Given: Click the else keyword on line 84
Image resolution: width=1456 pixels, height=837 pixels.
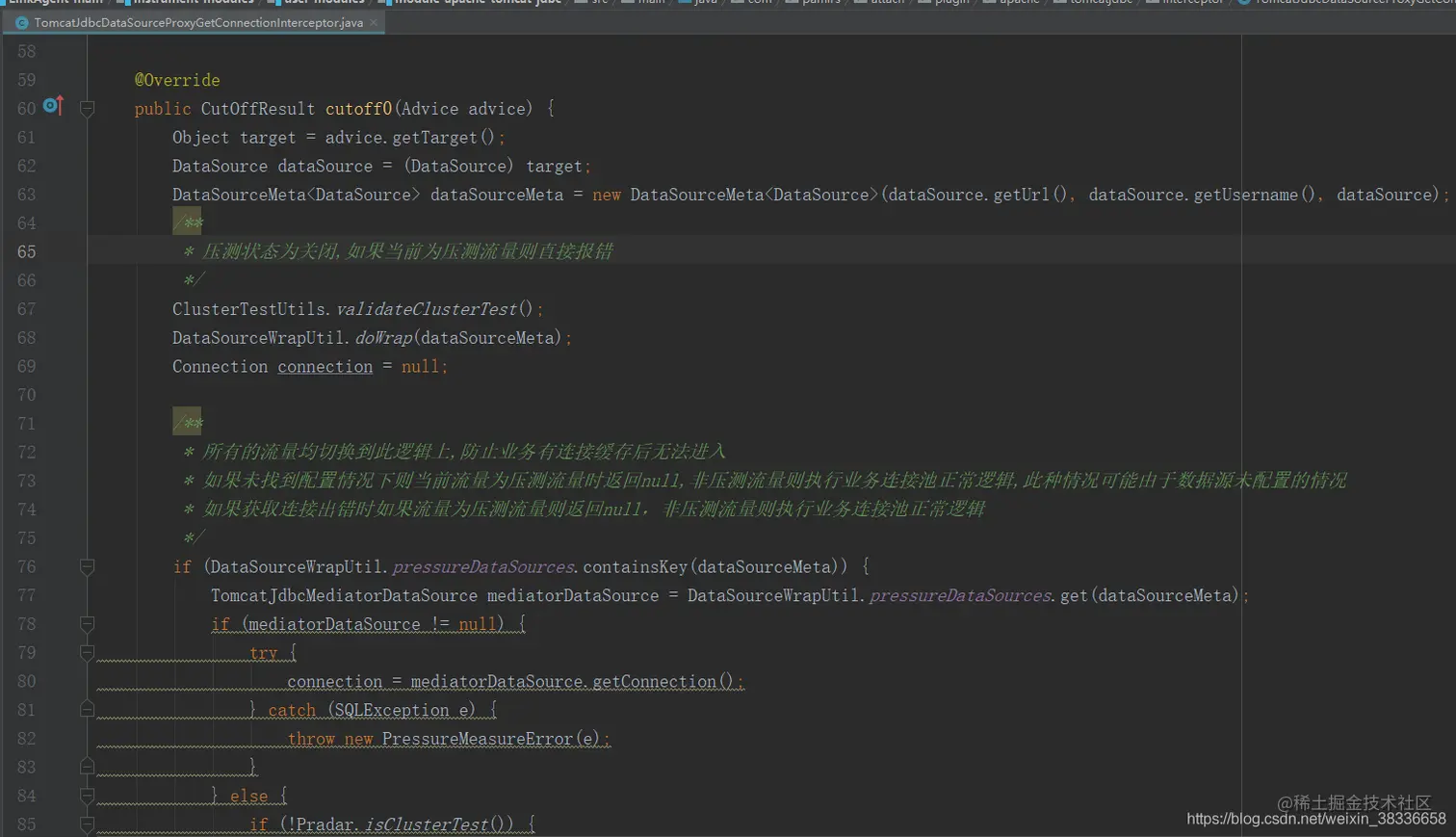Looking at the screenshot, I should pos(249,797).
